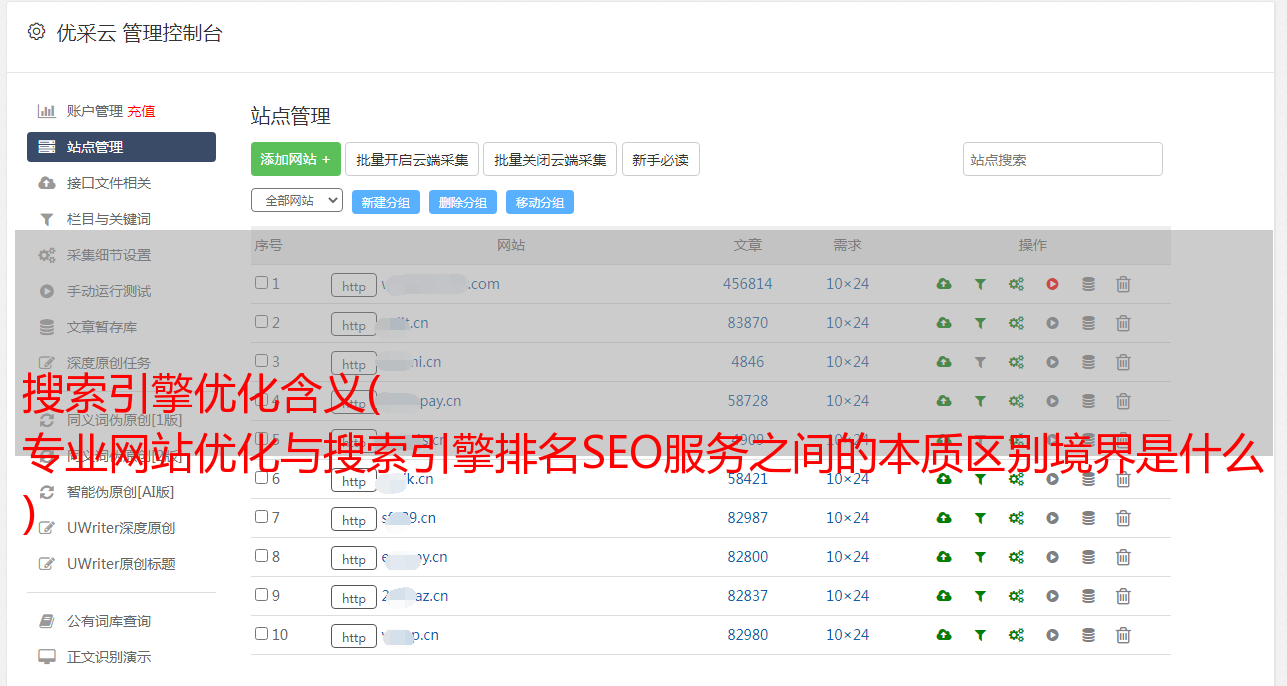Open 采集细节设置 in the sidebar
The width and height of the screenshot is (1287, 686).
coord(109,255)
